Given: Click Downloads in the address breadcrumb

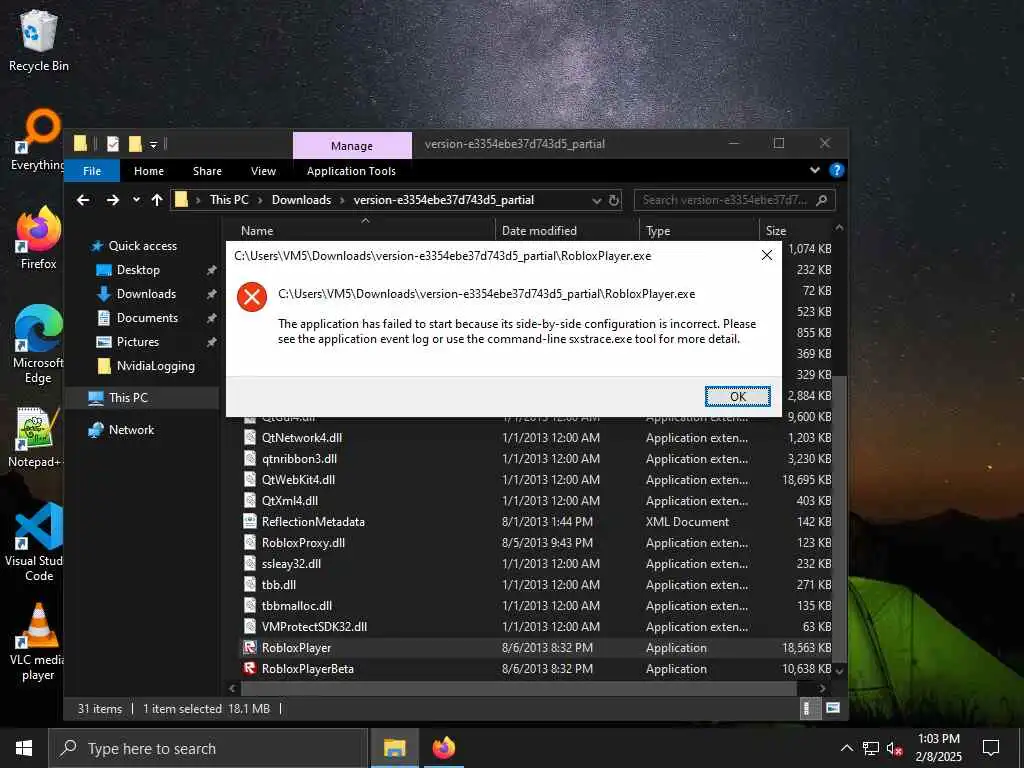Looking at the screenshot, I should pyautogui.click(x=301, y=200).
